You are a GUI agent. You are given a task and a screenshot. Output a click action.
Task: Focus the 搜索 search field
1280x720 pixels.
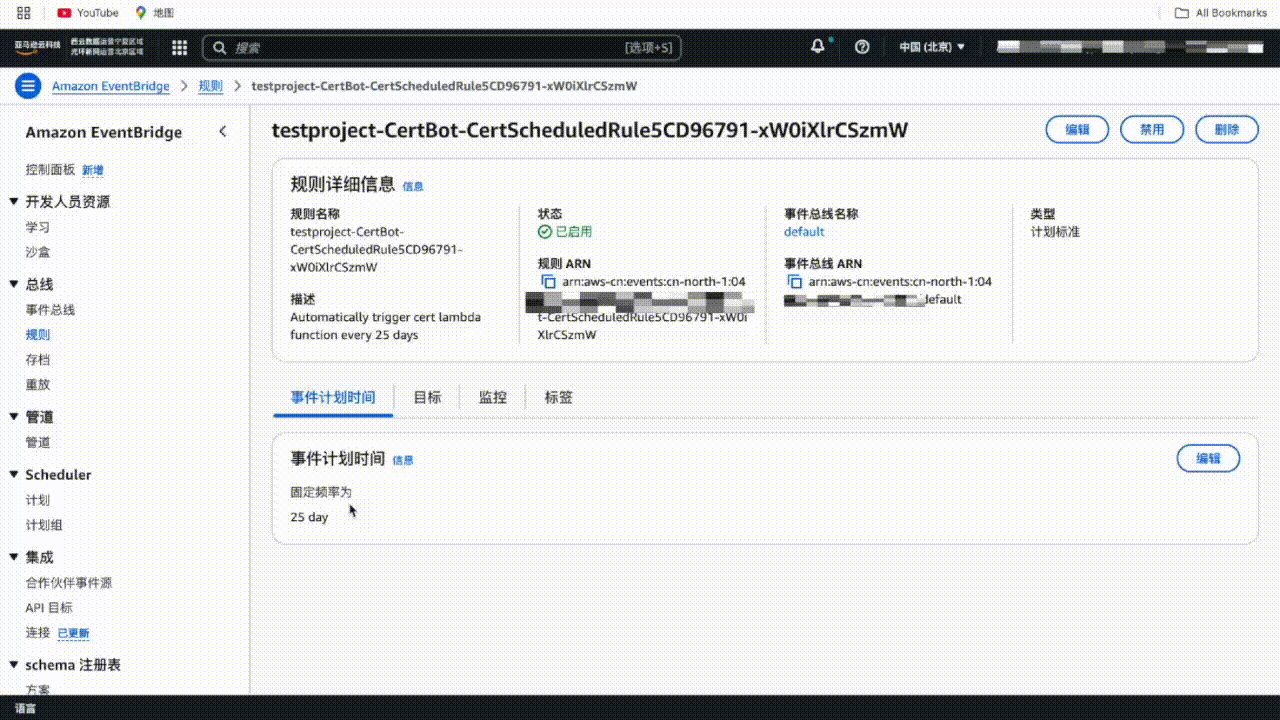tap(440, 47)
